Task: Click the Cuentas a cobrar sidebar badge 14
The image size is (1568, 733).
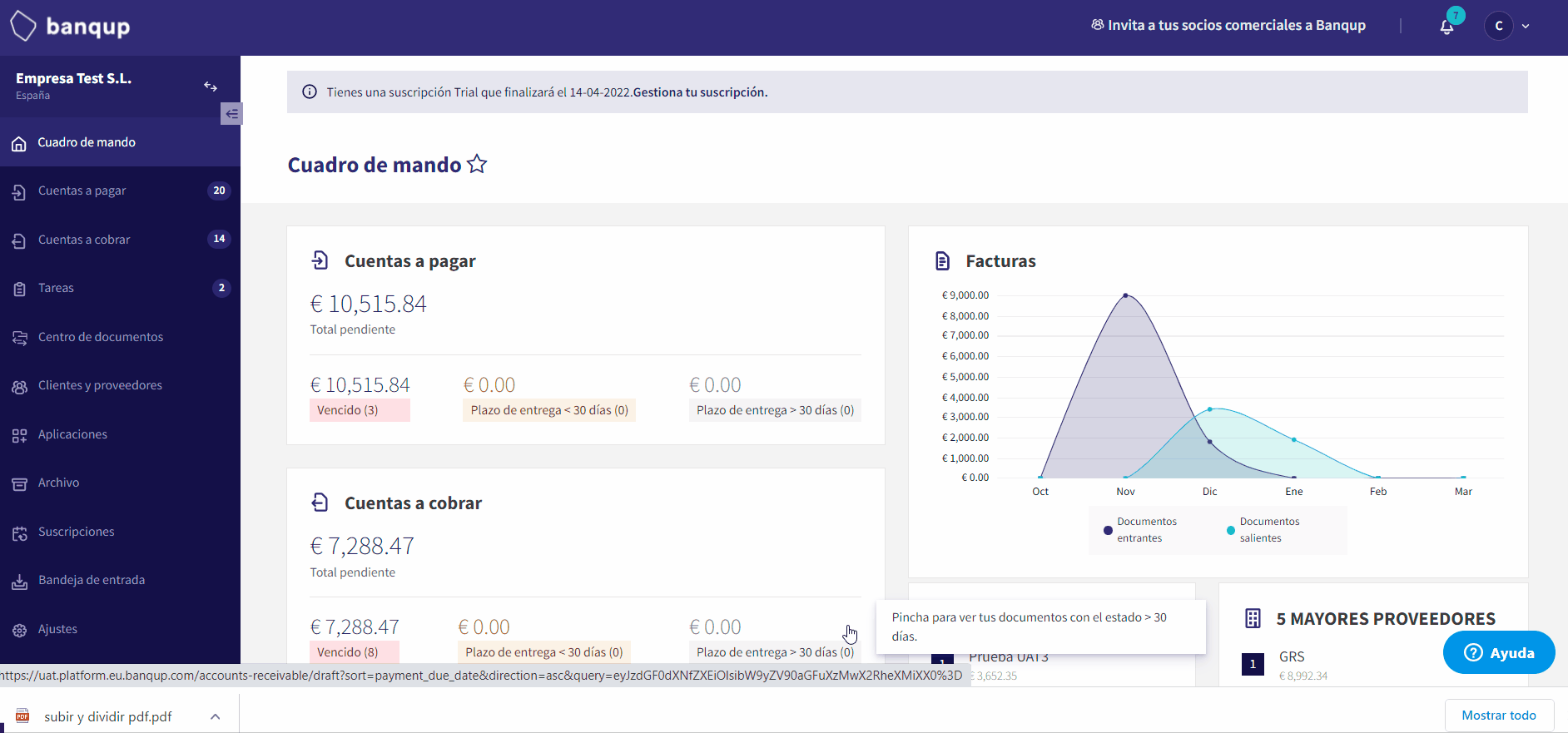Action: [219, 239]
